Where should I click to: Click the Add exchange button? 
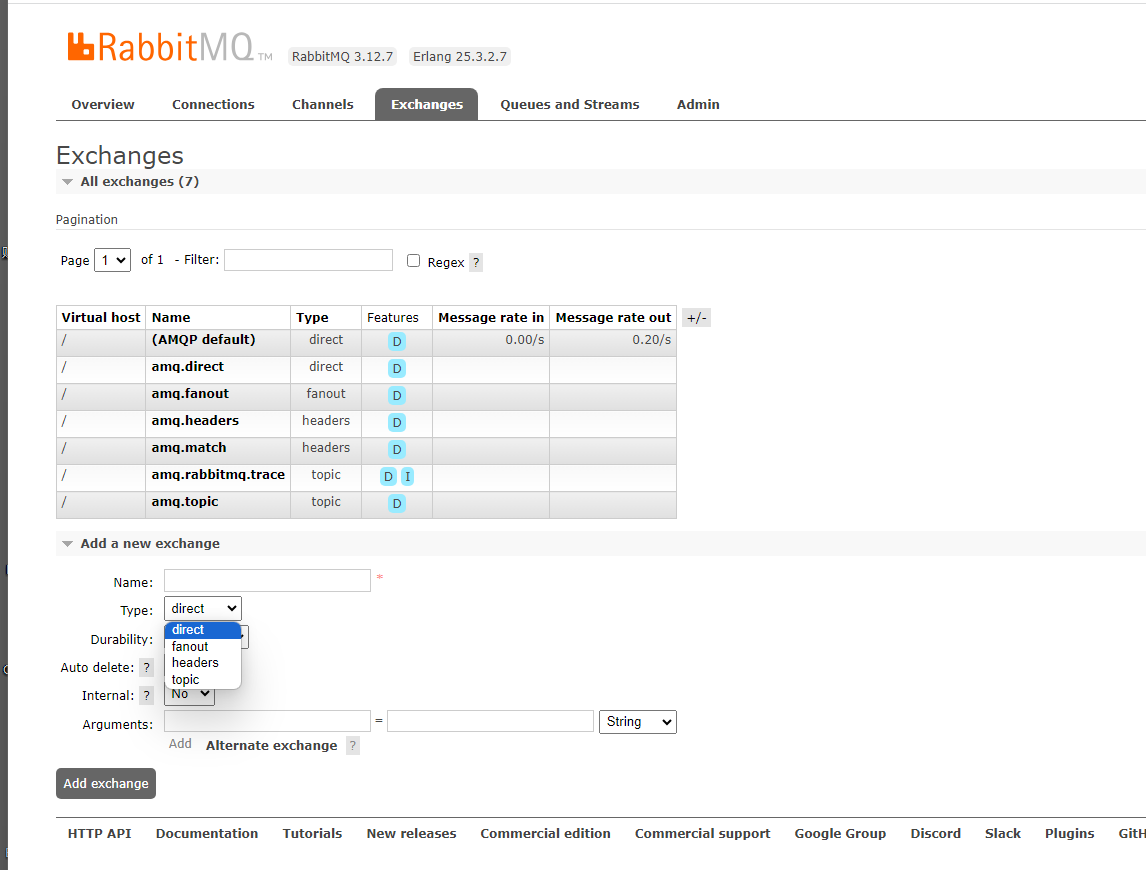(x=106, y=784)
